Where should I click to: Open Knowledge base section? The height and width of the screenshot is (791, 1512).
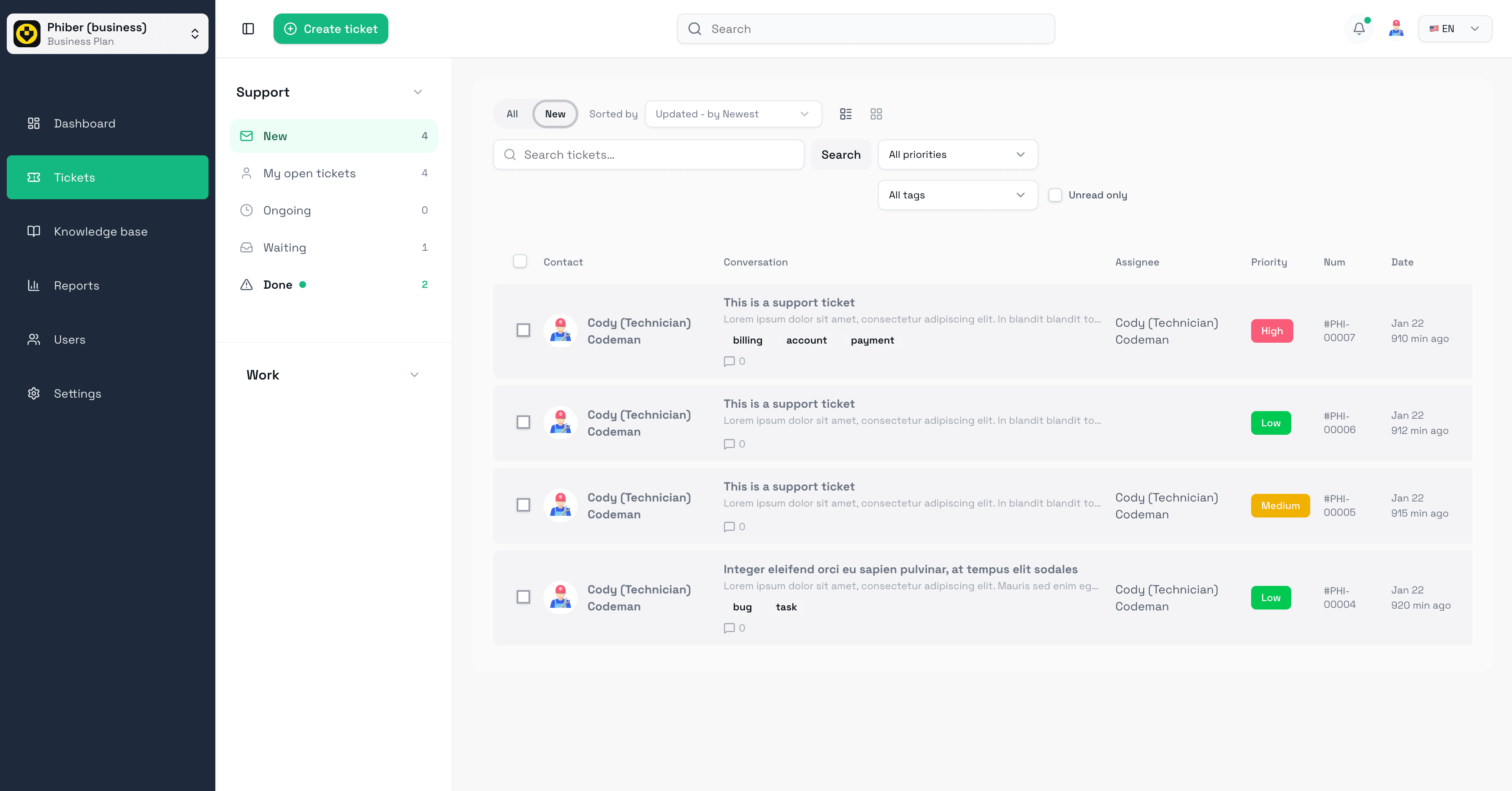(x=100, y=231)
